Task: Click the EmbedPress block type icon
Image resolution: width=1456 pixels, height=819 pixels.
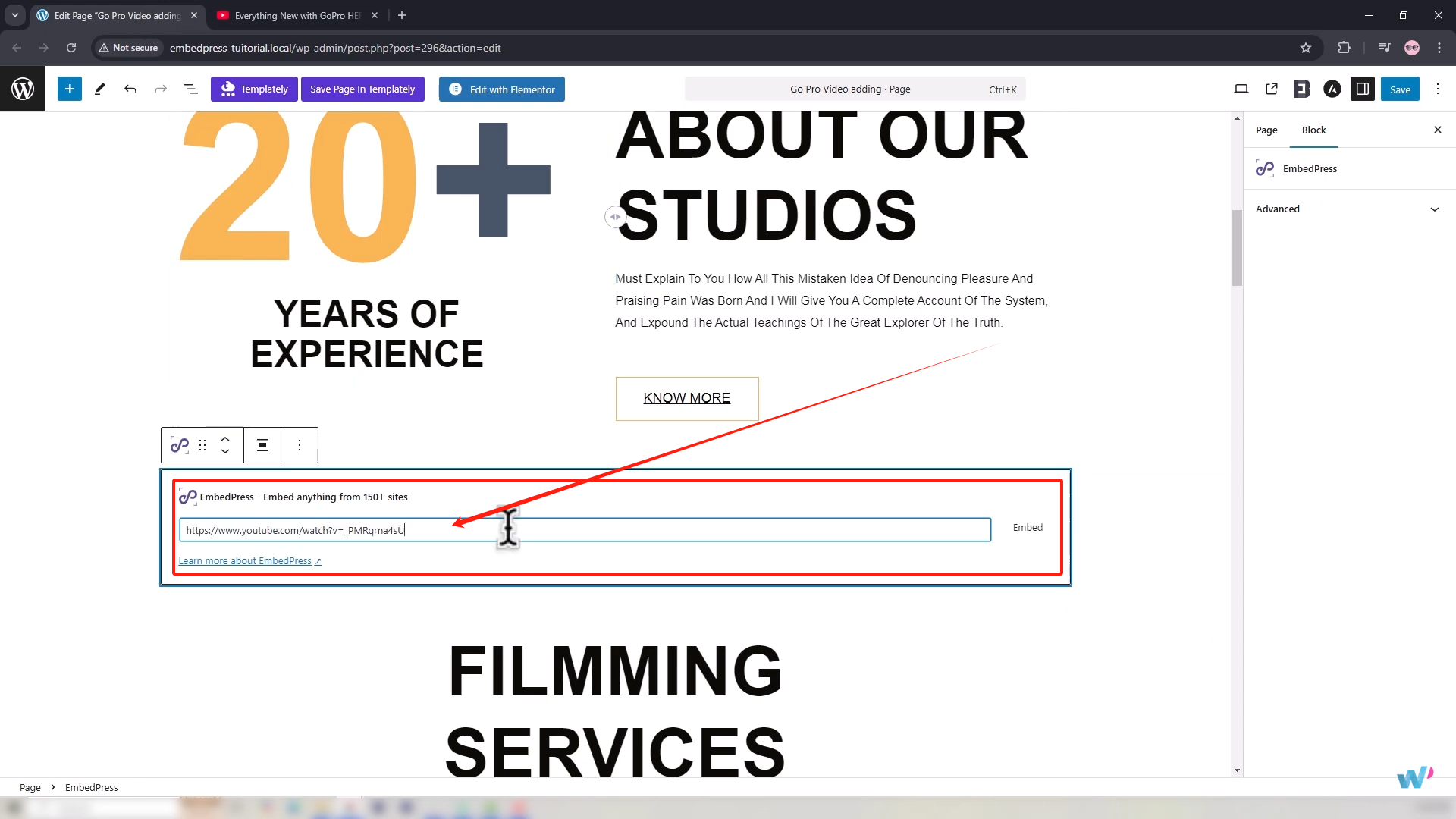Action: pyautogui.click(x=180, y=445)
